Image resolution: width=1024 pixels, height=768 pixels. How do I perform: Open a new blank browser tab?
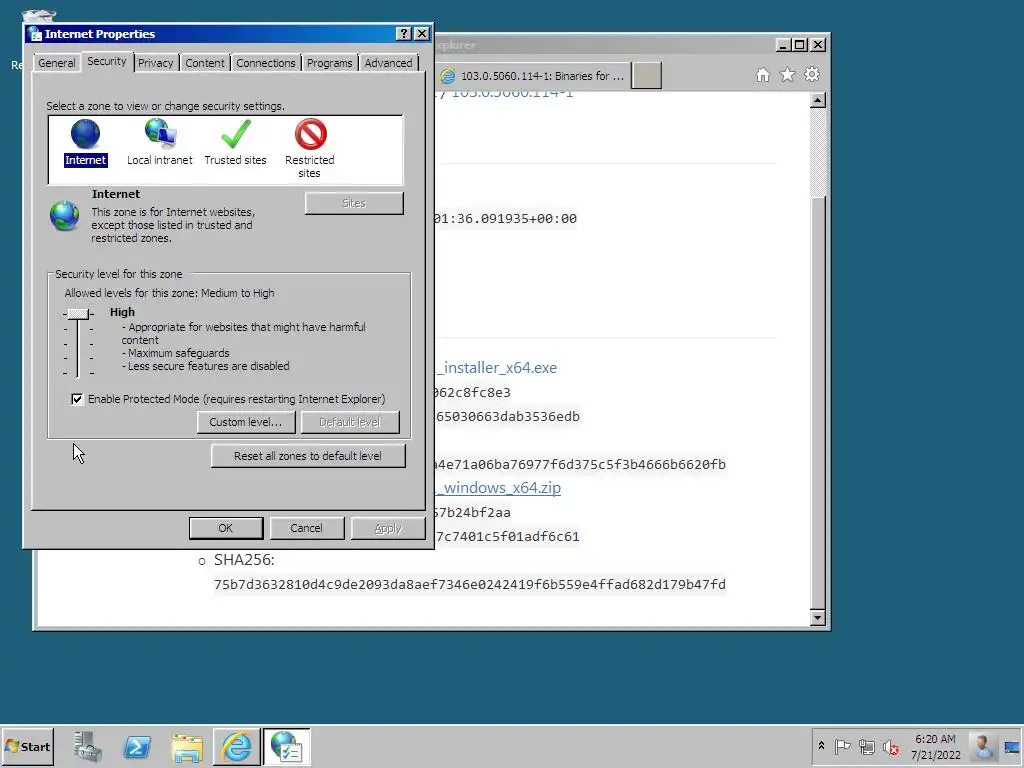click(x=647, y=75)
